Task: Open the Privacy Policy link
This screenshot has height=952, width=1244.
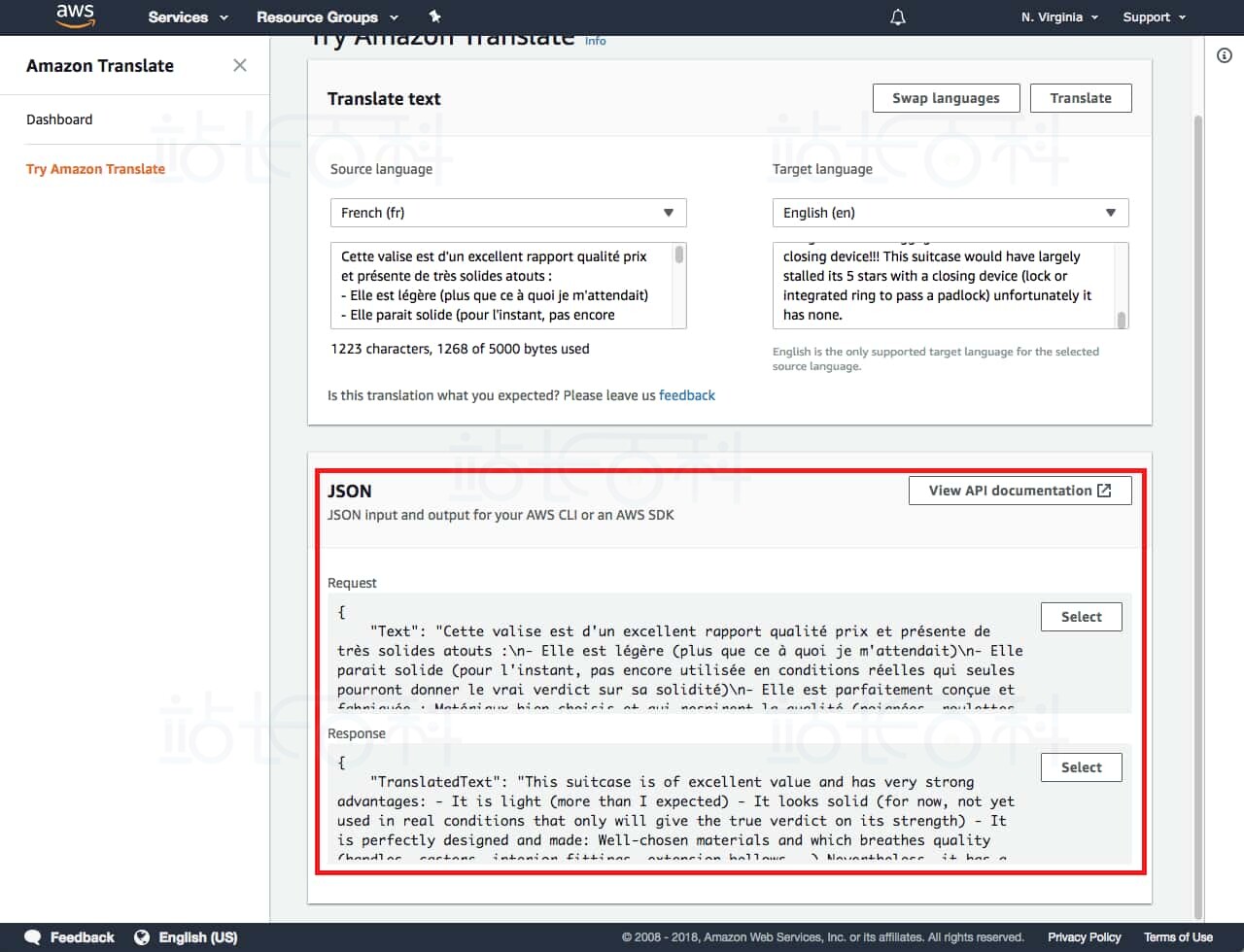Action: 1084,937
